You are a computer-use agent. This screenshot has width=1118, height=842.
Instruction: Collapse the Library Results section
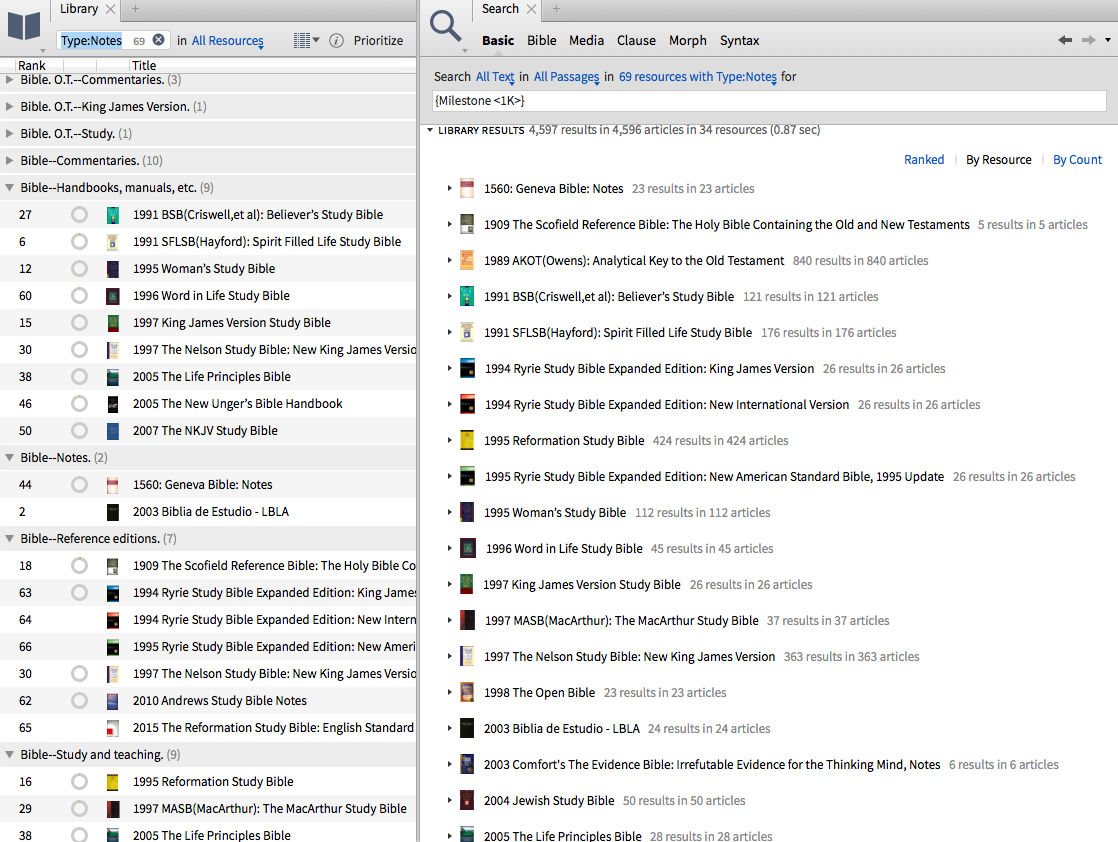[x=430, y=130]
